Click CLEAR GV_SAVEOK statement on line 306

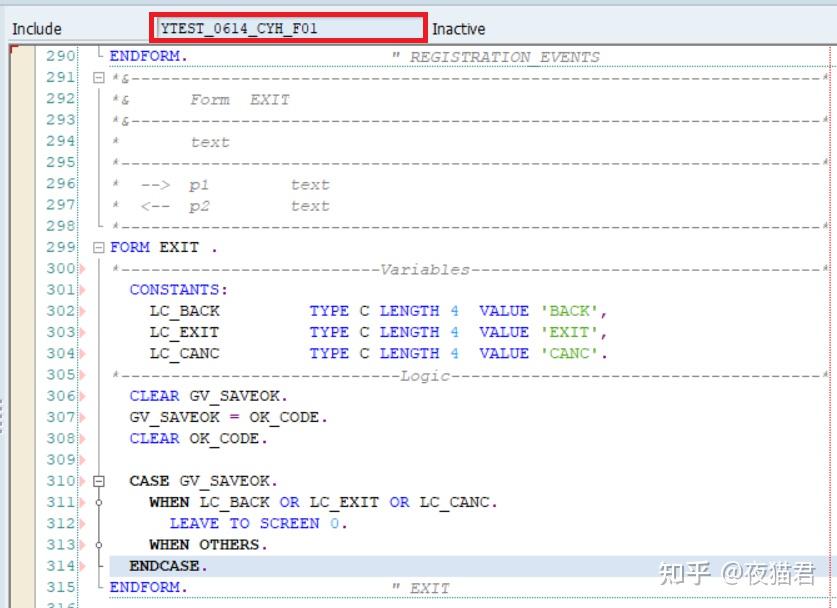(209, 396)
